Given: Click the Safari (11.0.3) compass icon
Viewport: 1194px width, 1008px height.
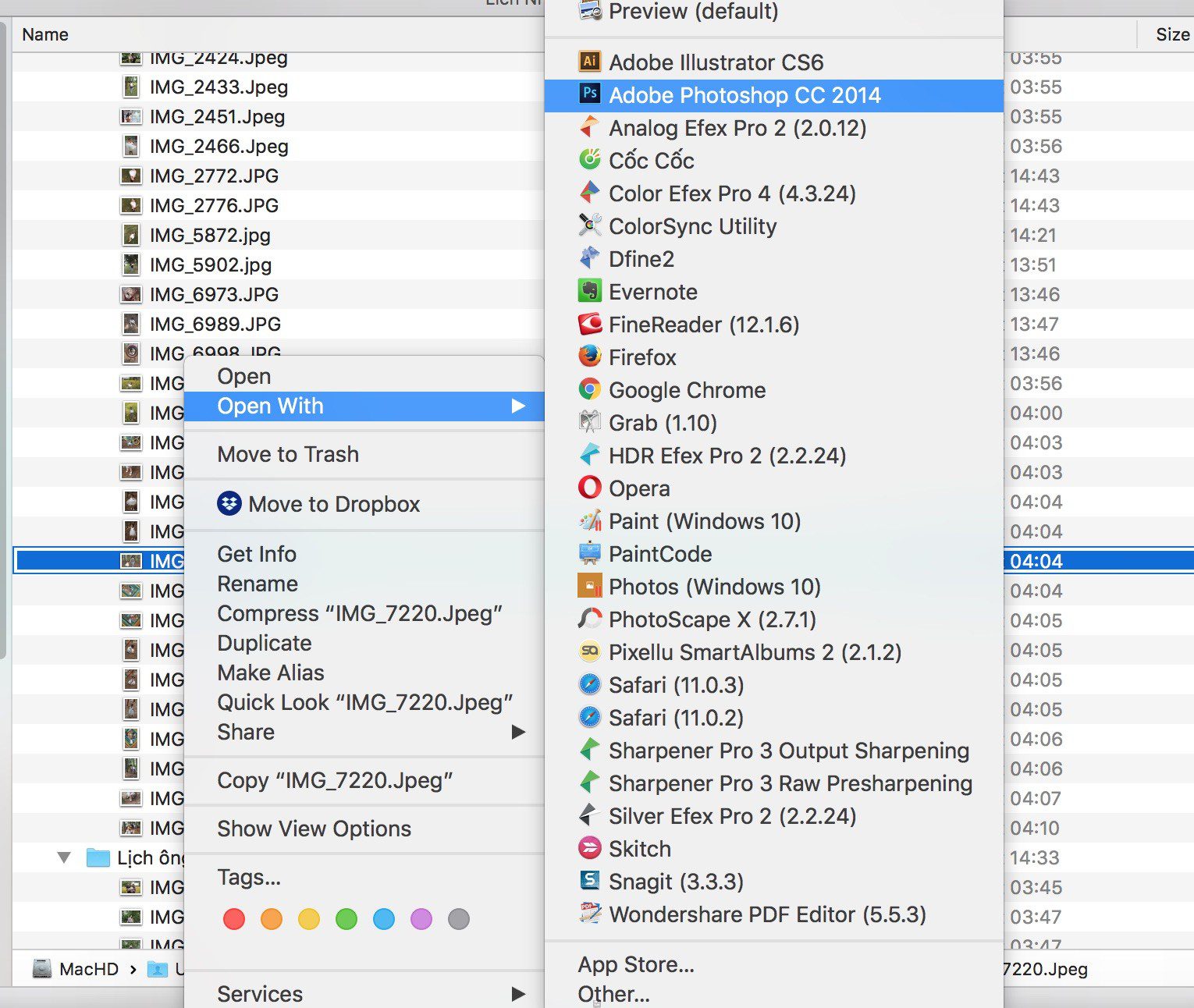Looking at the screenshot, I should (x=589, y=683).
